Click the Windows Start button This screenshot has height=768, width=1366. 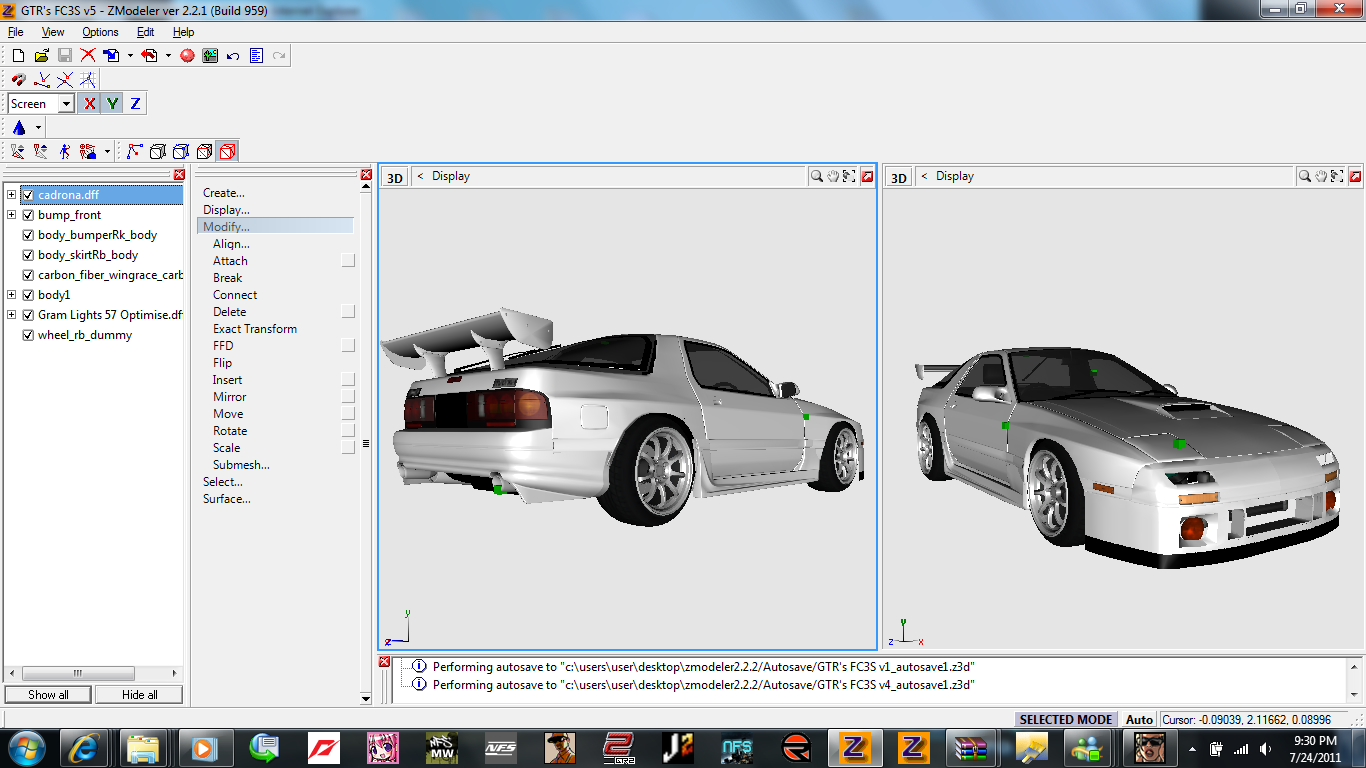[27, 747]
